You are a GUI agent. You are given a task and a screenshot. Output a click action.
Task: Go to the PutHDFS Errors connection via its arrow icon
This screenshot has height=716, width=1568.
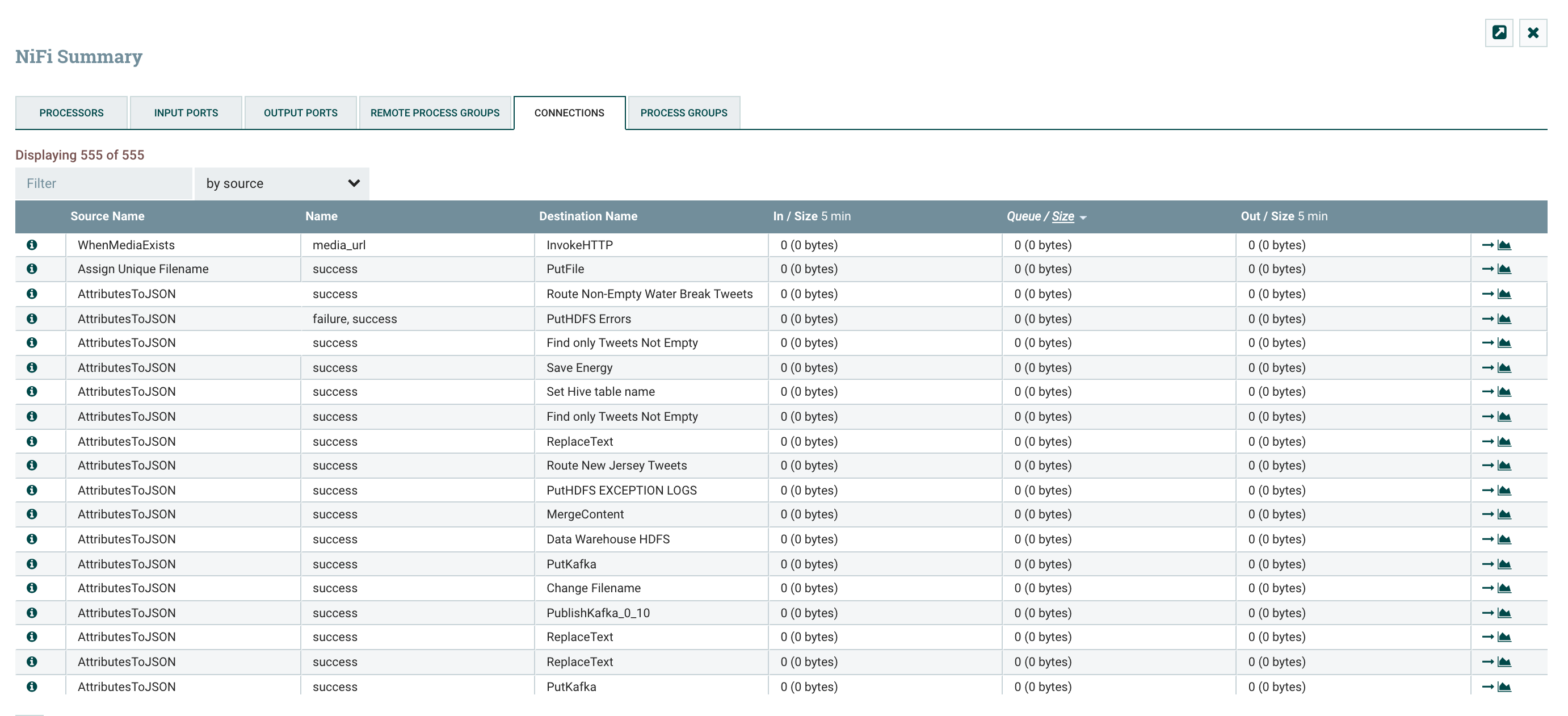pos(1487,319)
